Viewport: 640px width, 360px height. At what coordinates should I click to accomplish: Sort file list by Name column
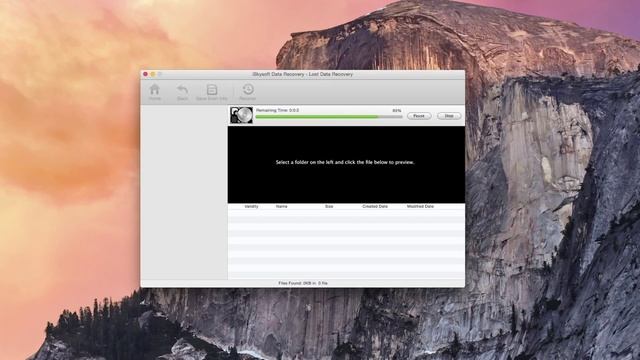tap(282, 207)
